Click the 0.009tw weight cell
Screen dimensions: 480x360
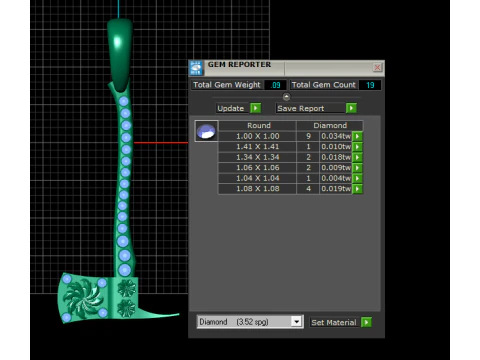[x=336, y=168]
